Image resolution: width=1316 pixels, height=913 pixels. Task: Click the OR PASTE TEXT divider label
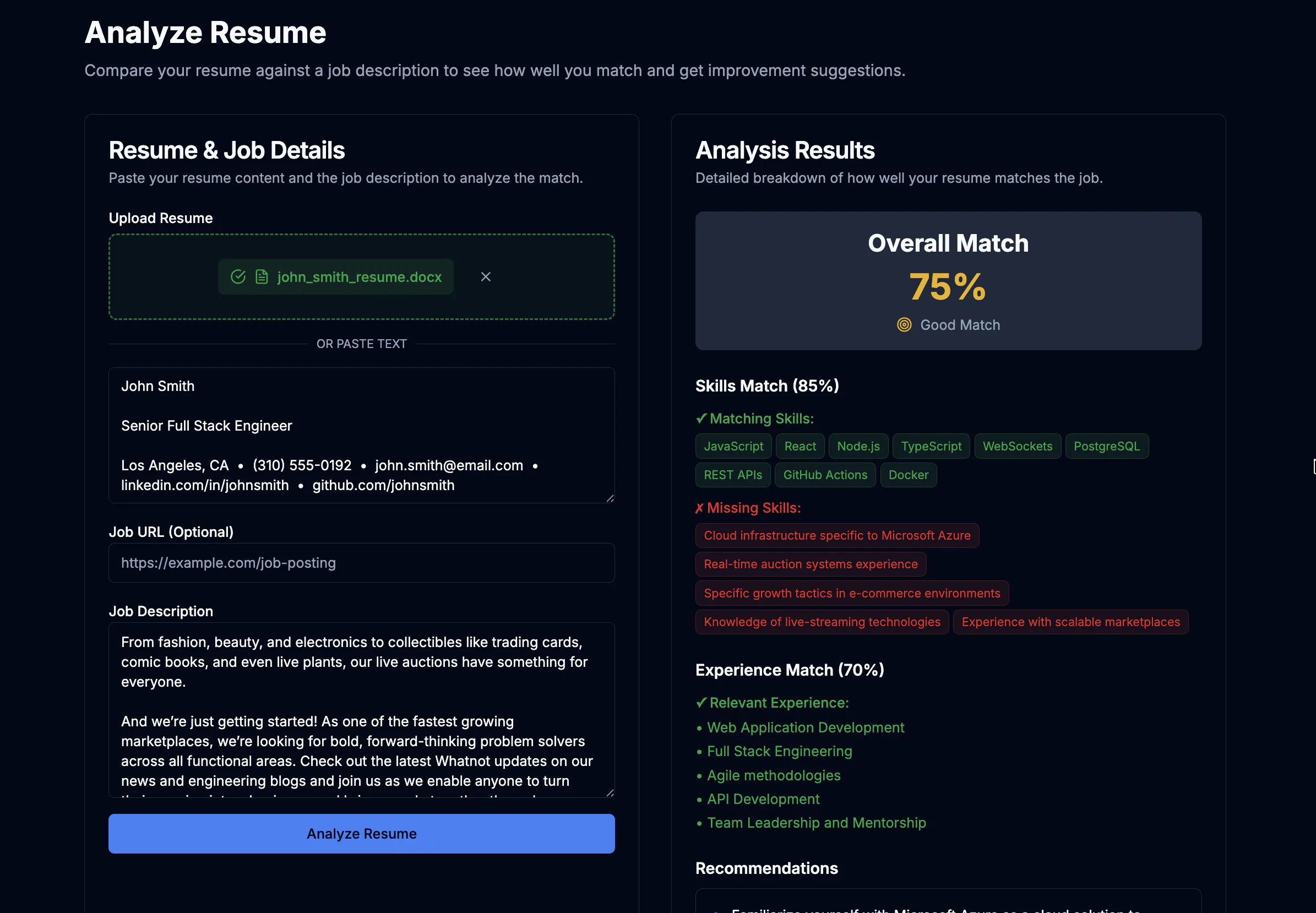coord(361,344)
